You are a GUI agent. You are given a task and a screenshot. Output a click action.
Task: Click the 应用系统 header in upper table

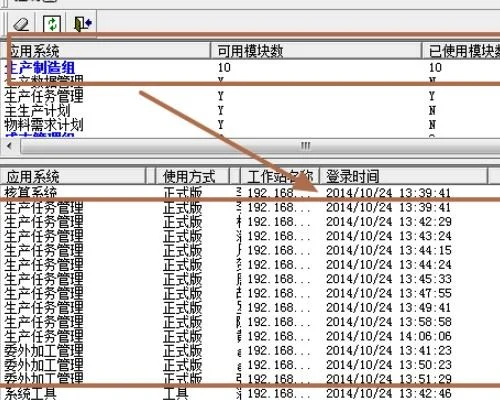click(x=105, y=51)
